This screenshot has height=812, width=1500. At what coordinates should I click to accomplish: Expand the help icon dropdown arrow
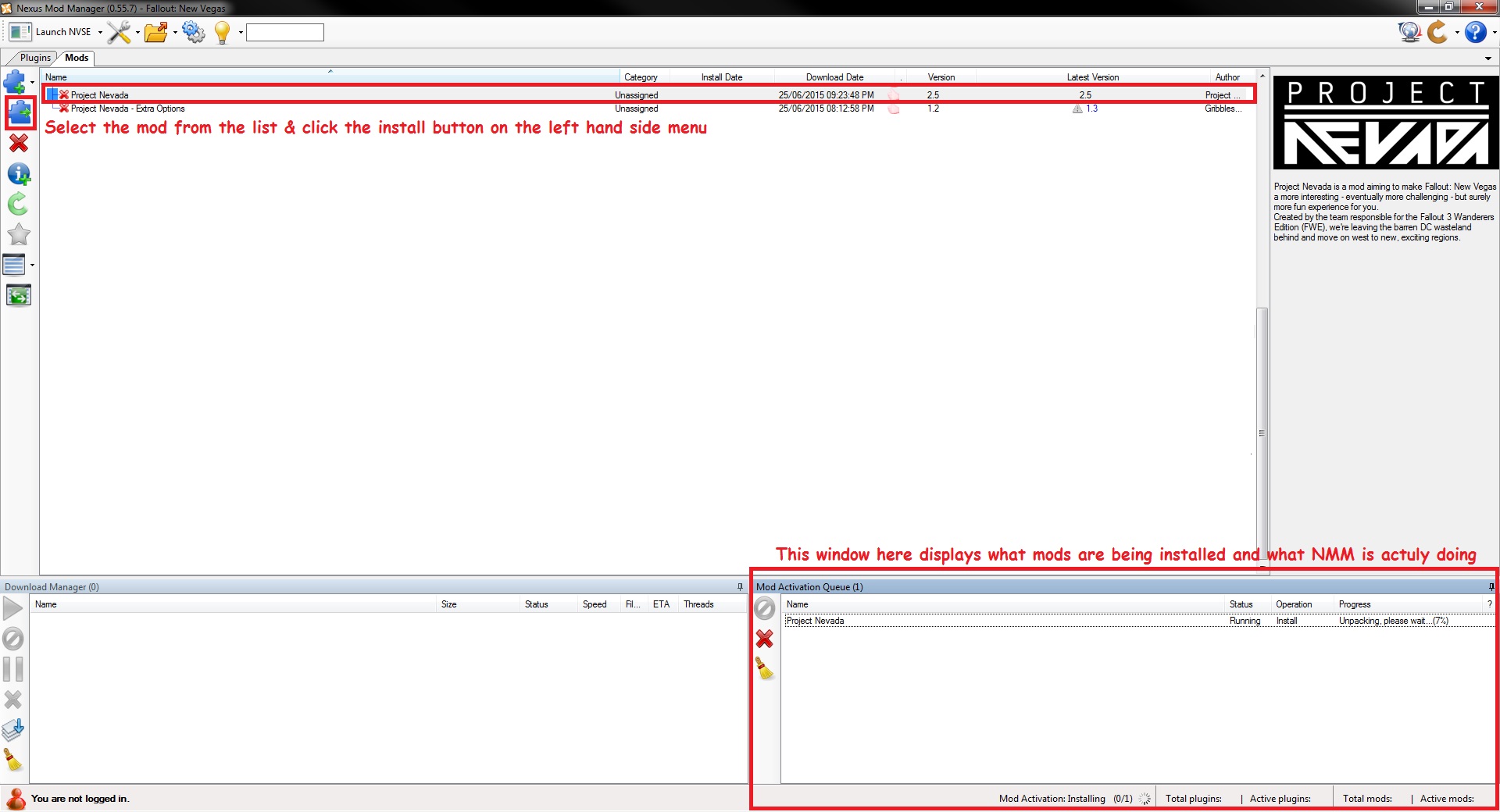pos(1495,33)
